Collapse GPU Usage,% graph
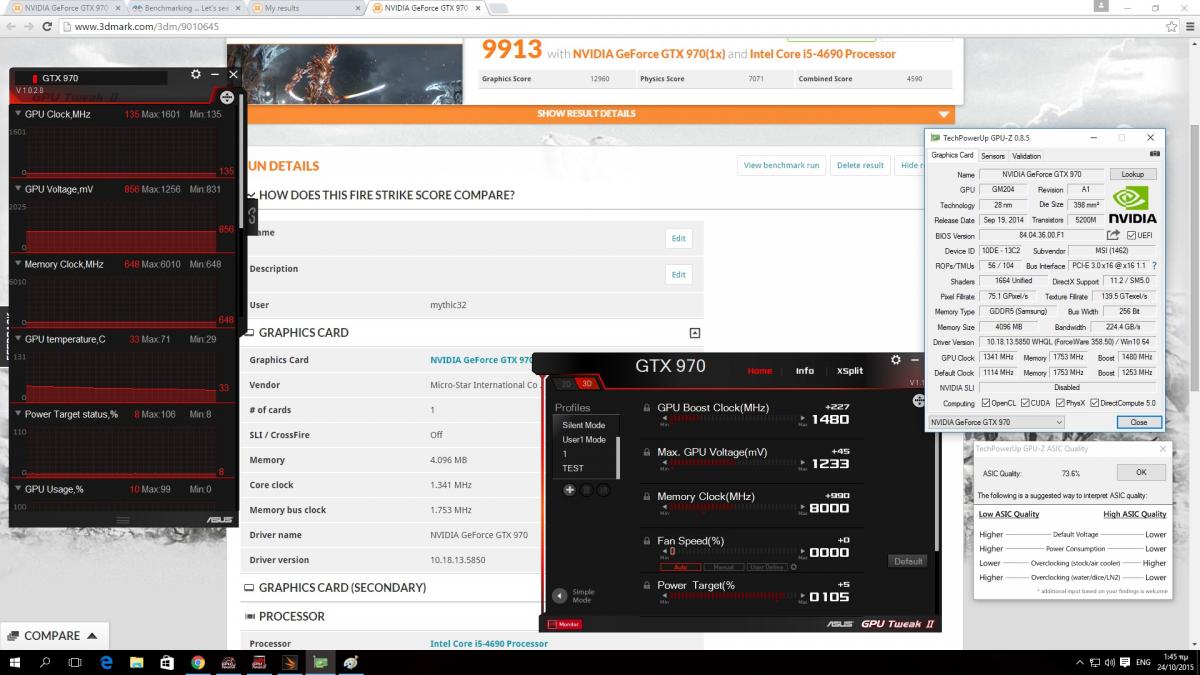Screen dimensions: 1200x675 pos(17,489)
